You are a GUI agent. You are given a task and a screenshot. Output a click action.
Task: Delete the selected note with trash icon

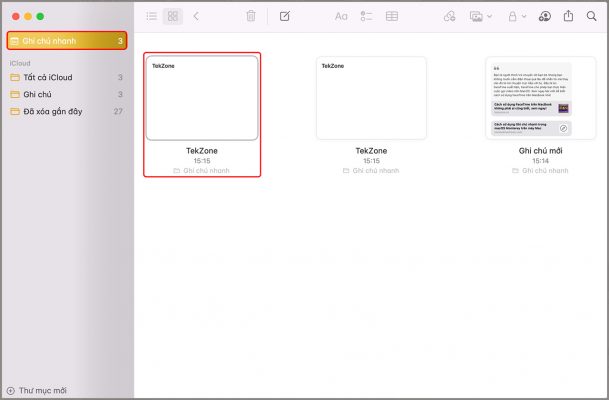(251, 16)
